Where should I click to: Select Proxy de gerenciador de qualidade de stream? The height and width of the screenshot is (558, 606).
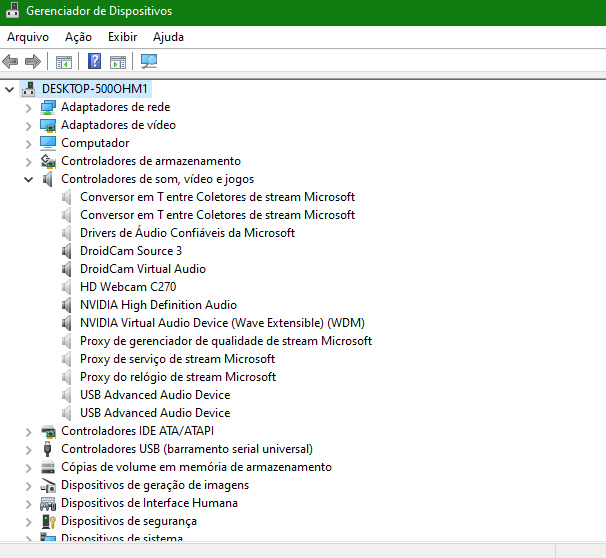point(226,341)
